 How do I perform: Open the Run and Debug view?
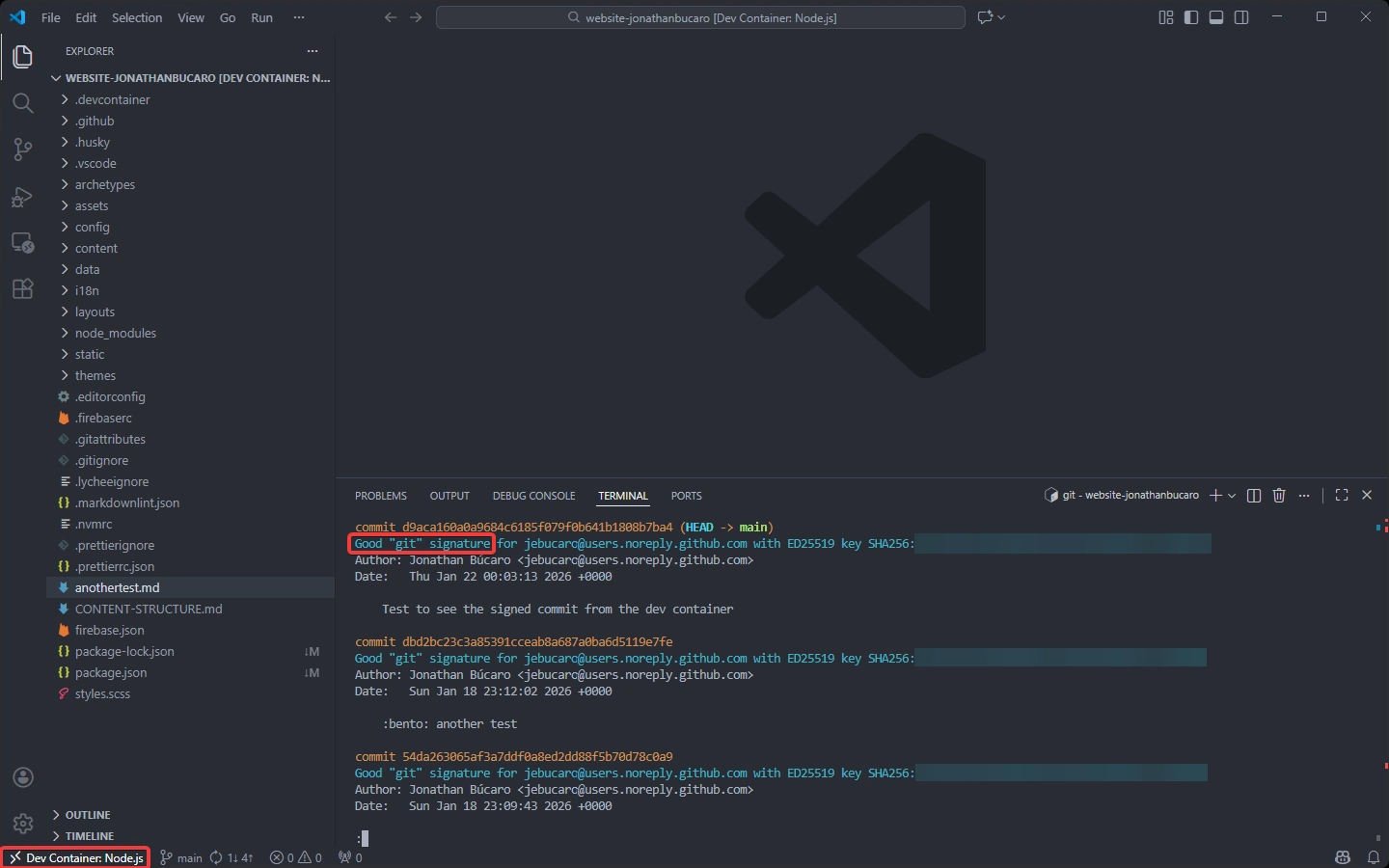coord(22,197)
